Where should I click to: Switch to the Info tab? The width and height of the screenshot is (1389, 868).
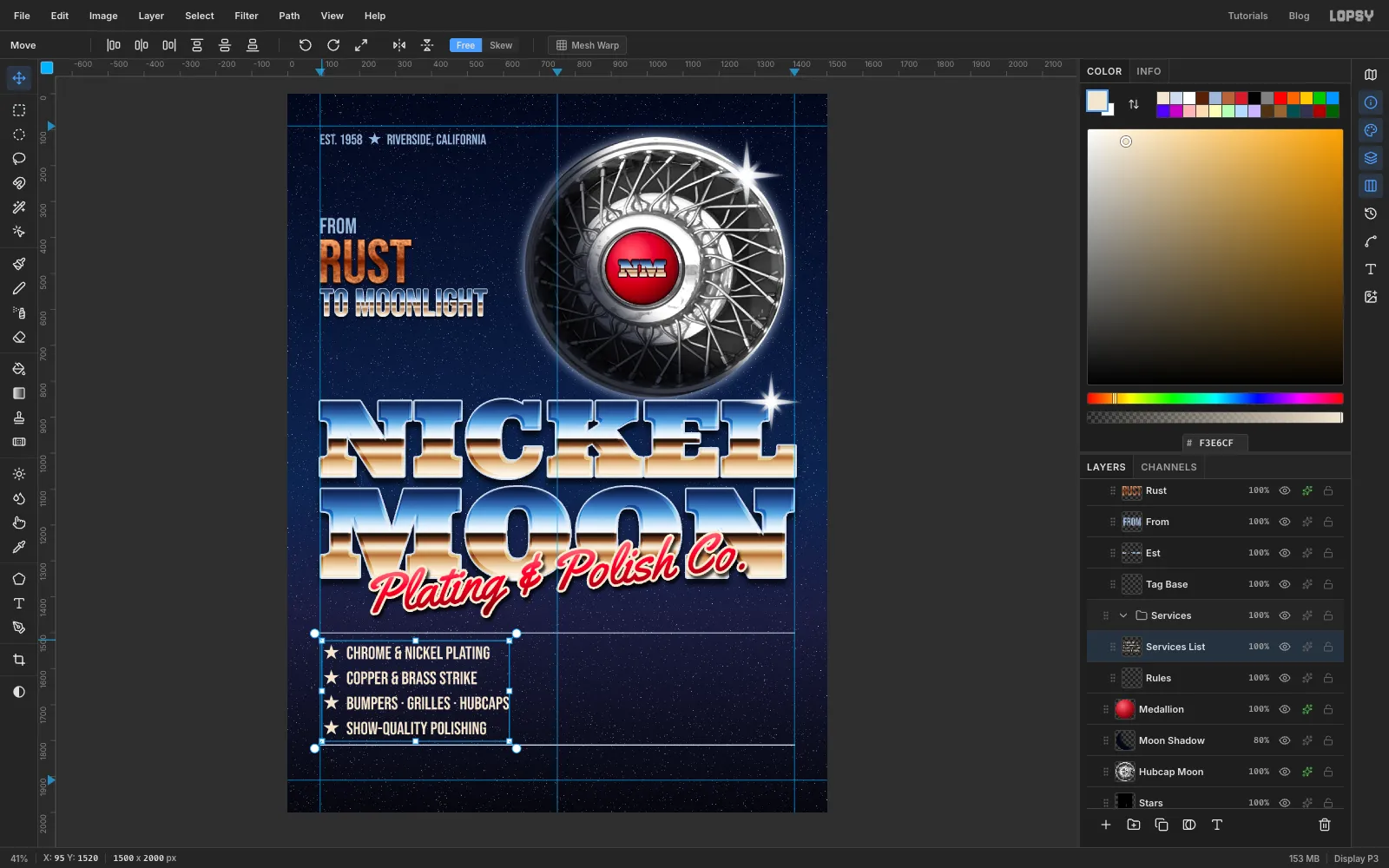coord(1149,71)
